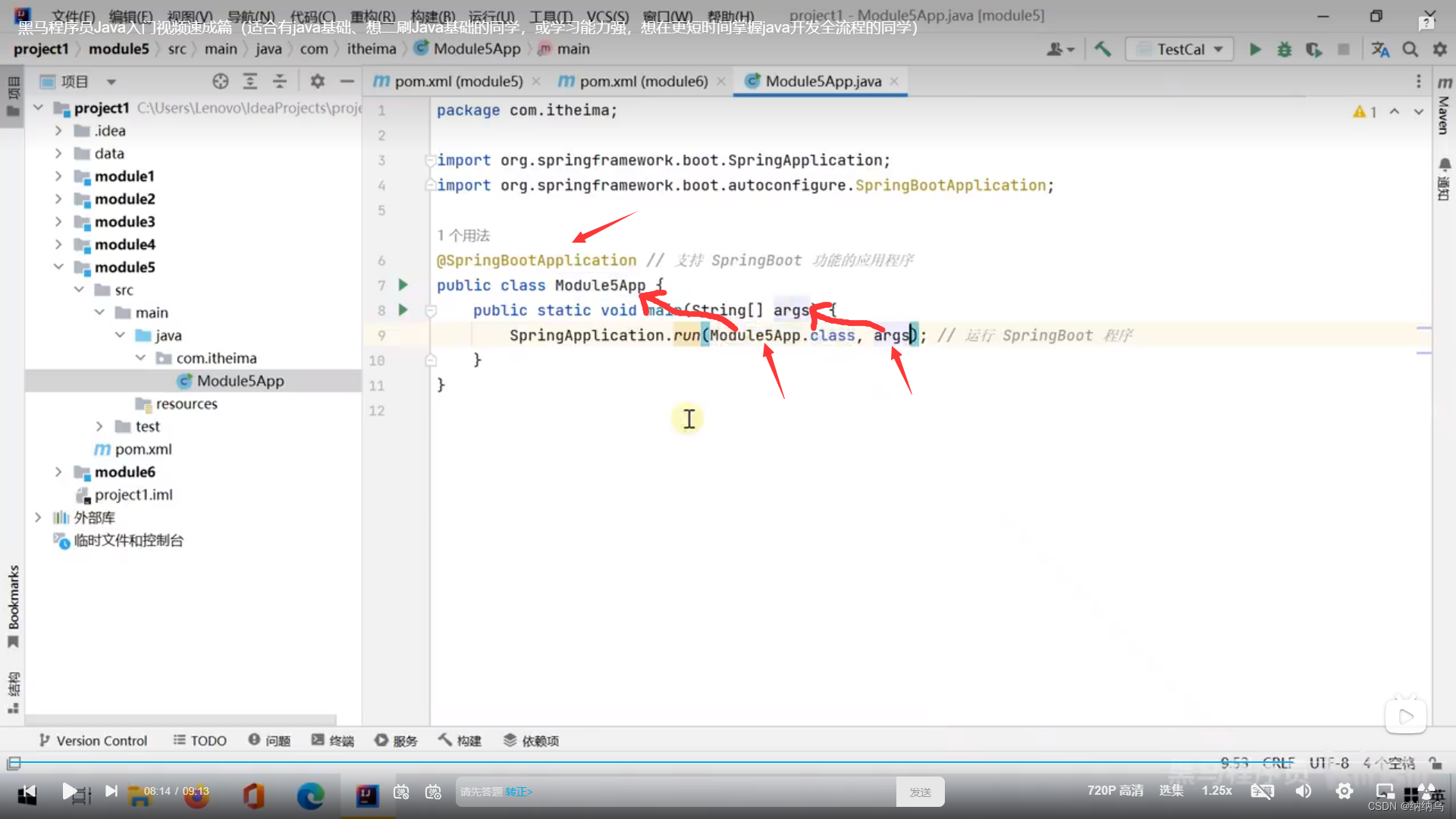Close the Module5App.java tab

(x=895, y=81)
